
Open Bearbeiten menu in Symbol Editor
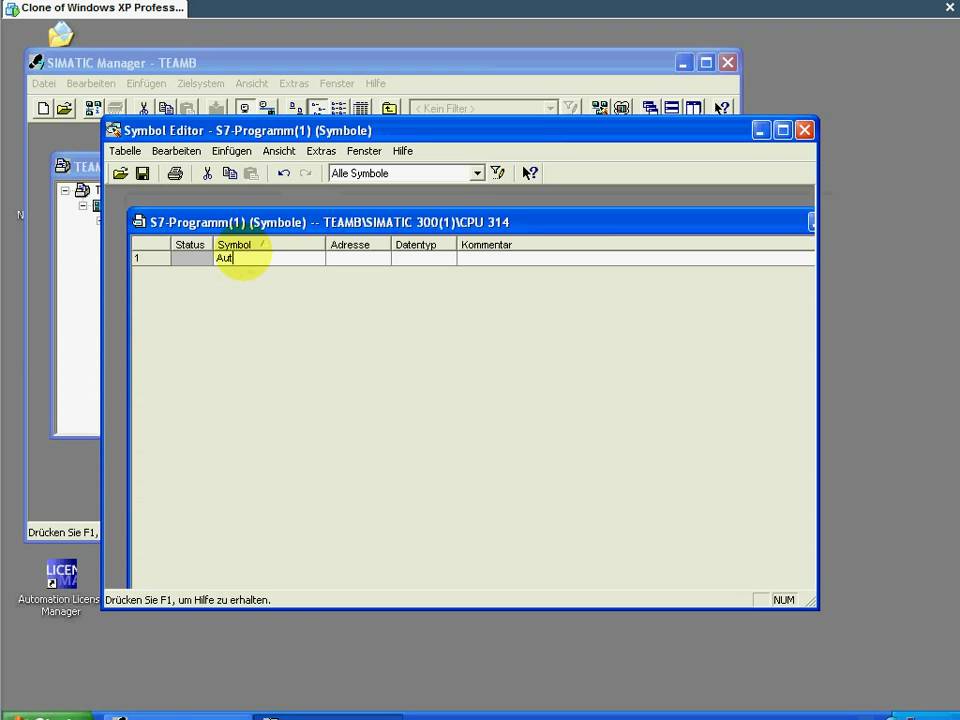pyautogui.click(x=176, y=151)
